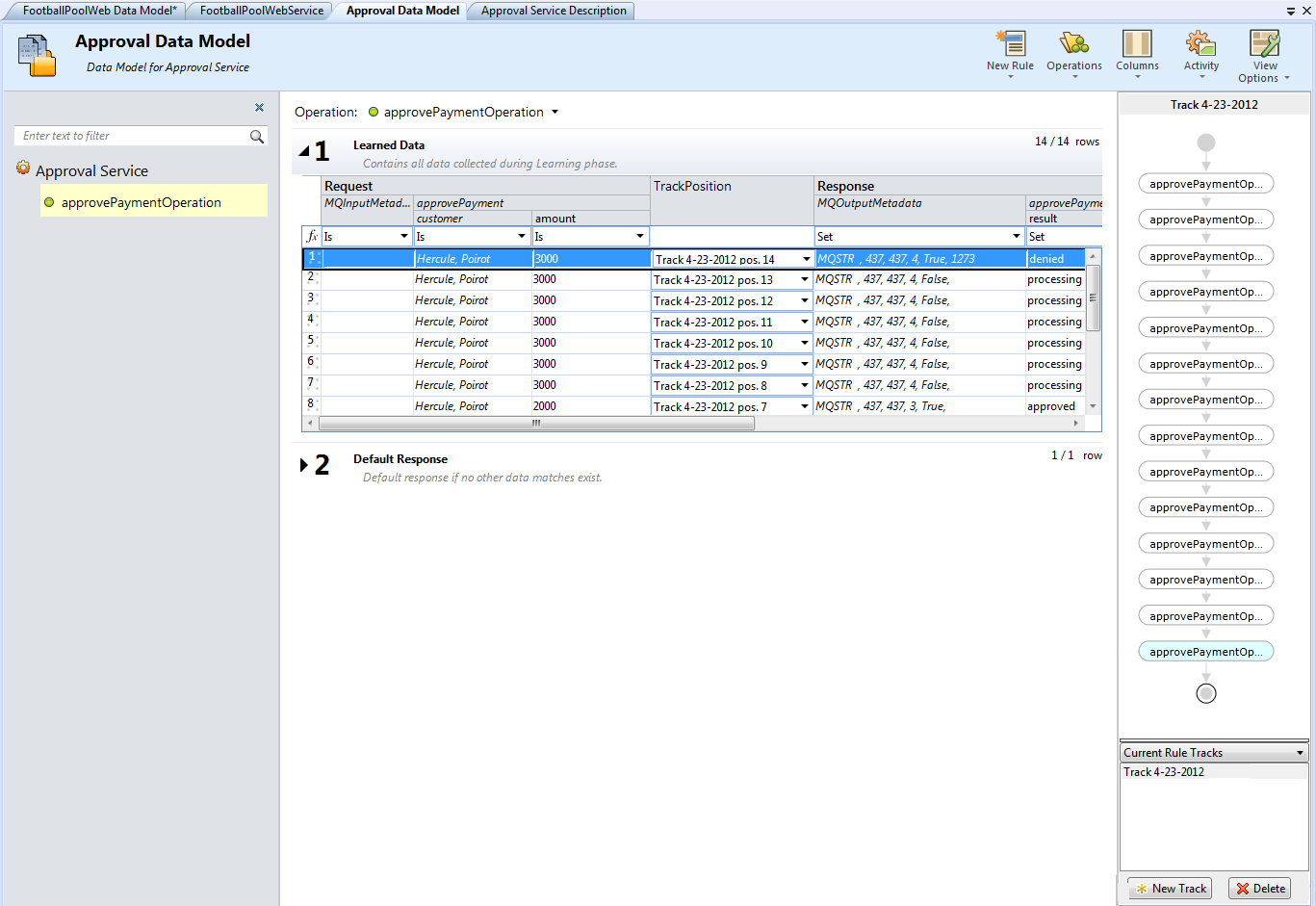Screen dimensions: 1316x906
Task: Click the Columns toolbar icon
Action: click(x=1137, y=44)
